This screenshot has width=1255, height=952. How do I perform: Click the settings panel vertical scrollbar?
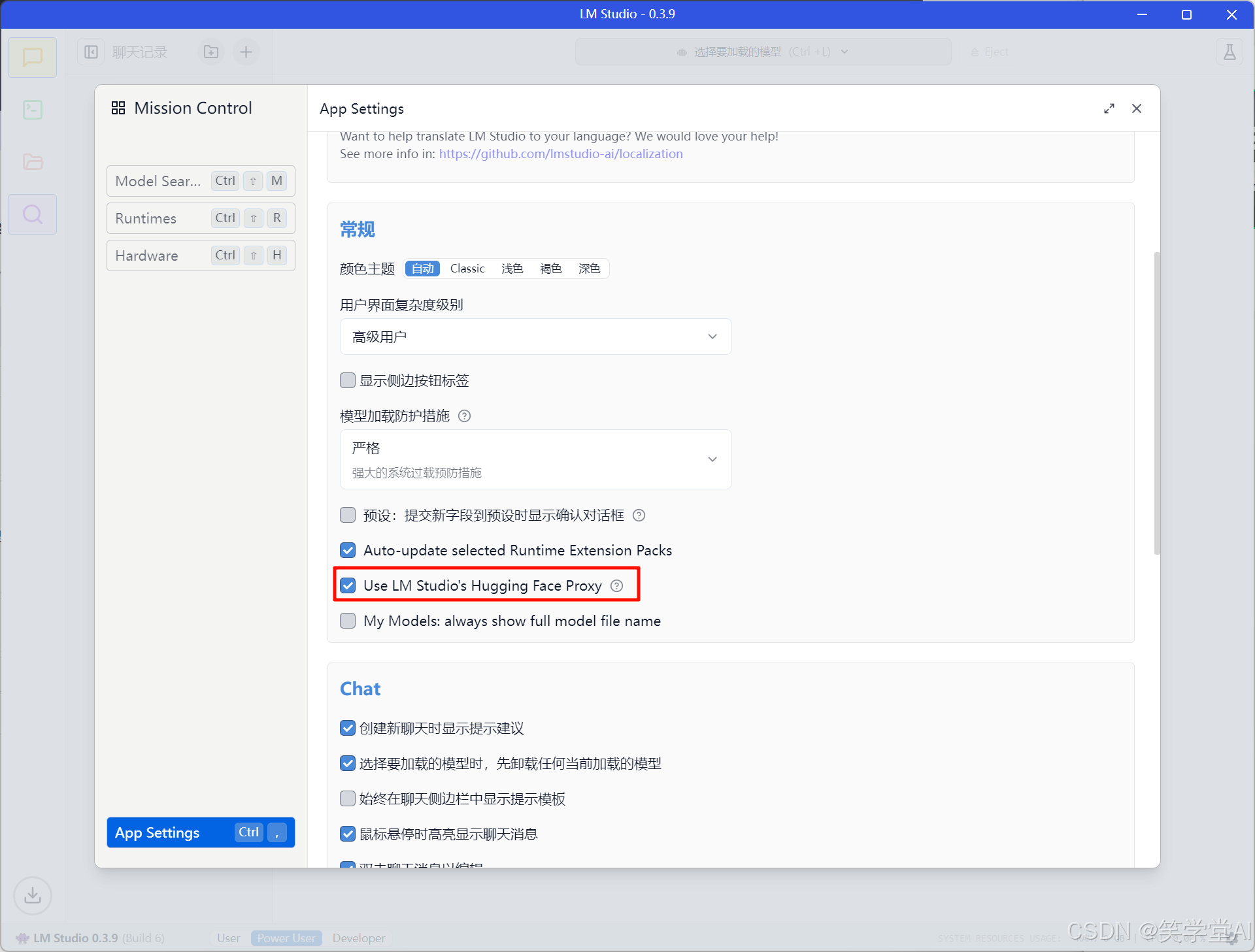(1156, 402)
